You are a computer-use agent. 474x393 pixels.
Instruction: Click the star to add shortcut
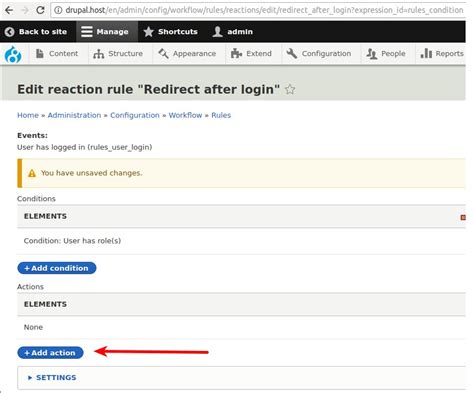(290, 89)
